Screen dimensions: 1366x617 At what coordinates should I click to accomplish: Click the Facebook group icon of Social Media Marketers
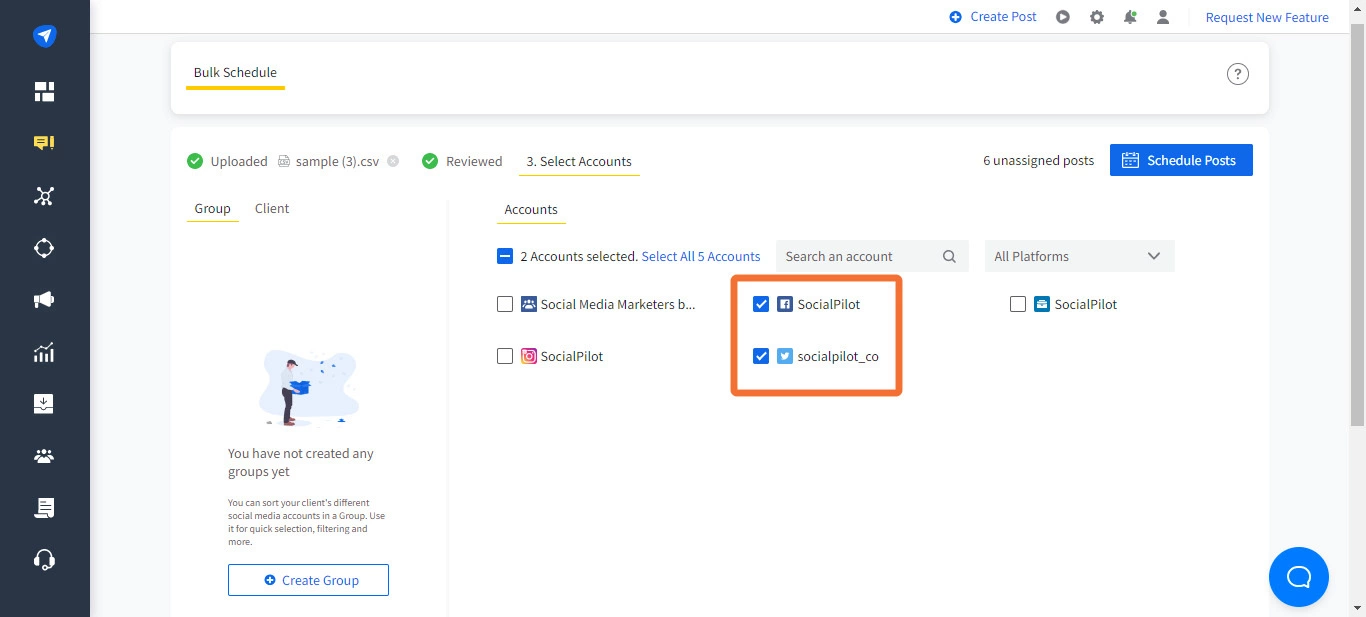pyautogui.click(x=529, y=304)
